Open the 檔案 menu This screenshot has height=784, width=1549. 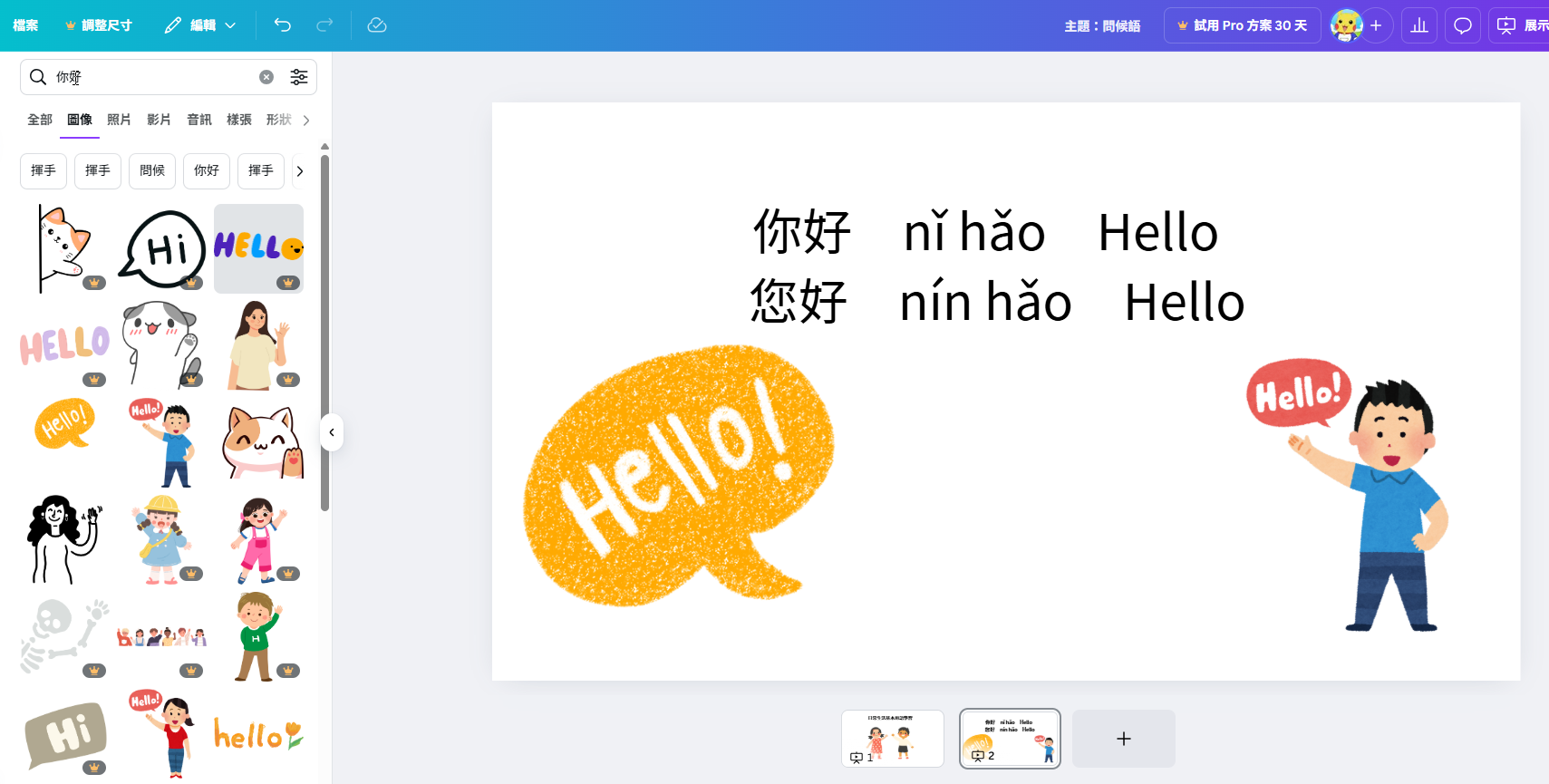coord(25,25)
